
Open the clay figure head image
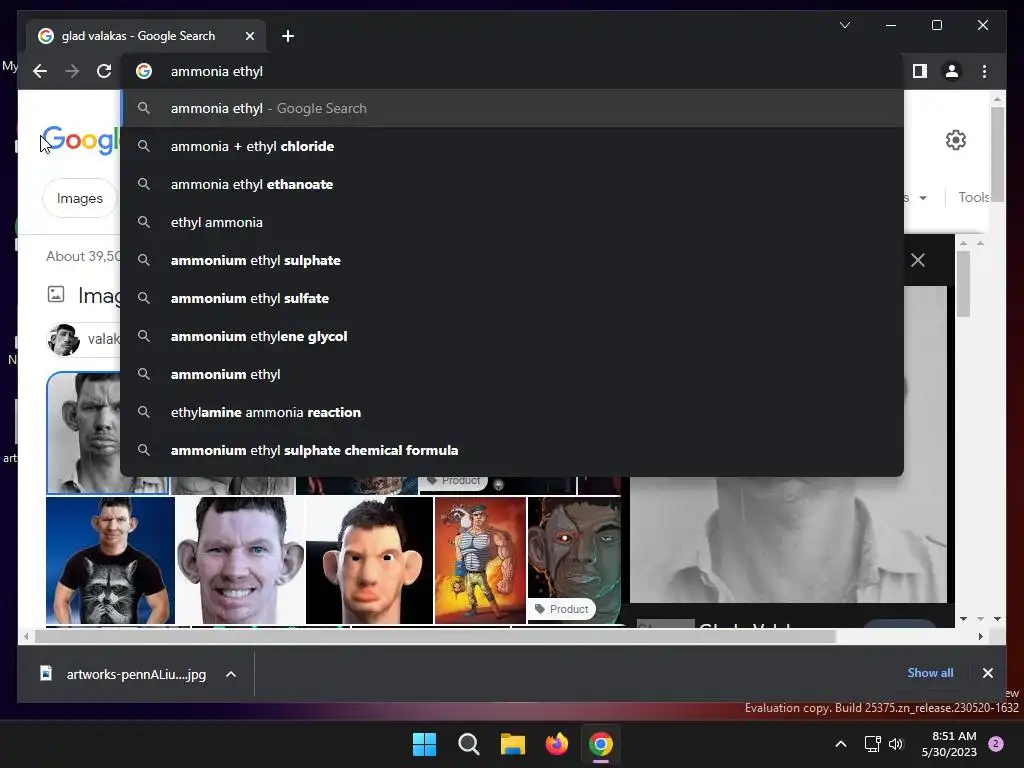click(369, 560)
